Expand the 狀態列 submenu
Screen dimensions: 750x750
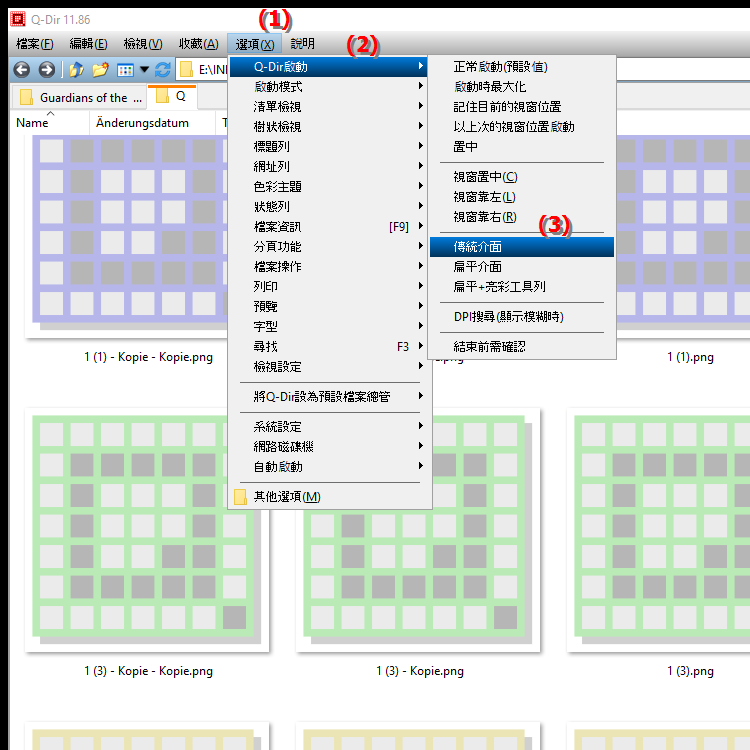point(329,207)
